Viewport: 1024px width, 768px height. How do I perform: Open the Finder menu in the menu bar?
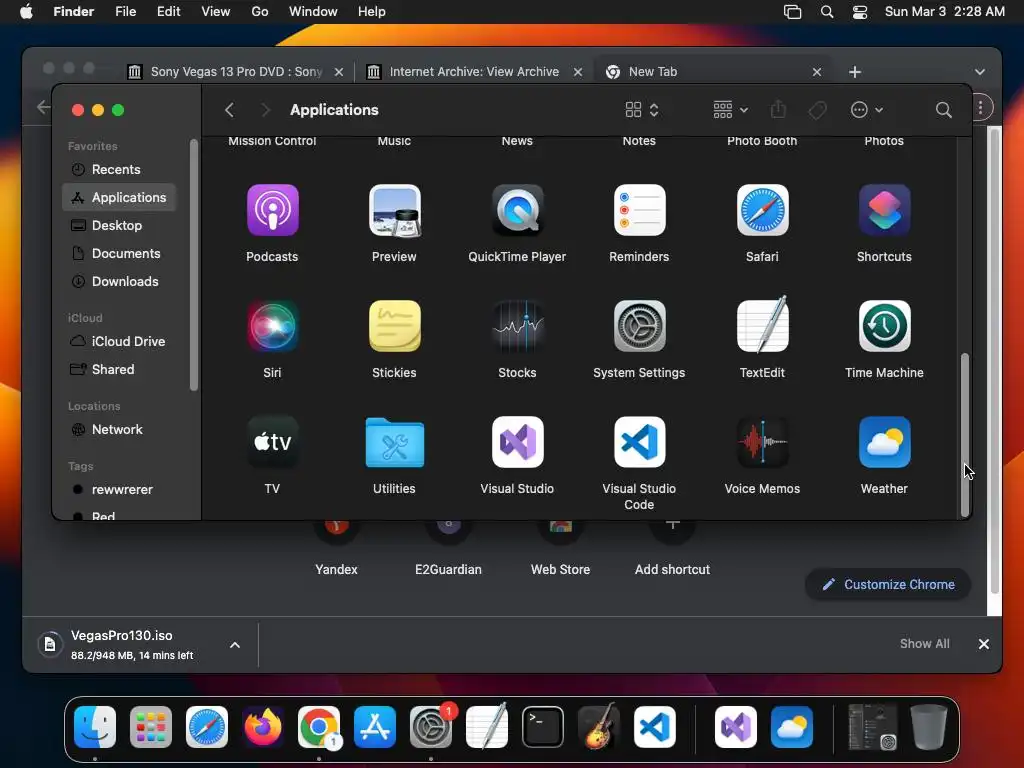coord(74,12)
